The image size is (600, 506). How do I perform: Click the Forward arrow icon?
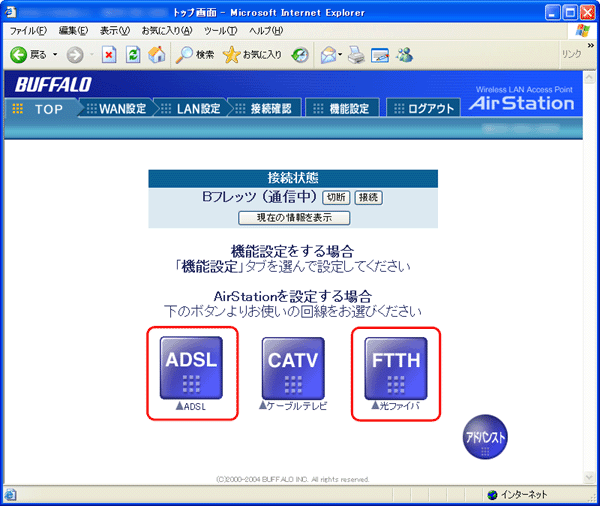pos(75,55)
